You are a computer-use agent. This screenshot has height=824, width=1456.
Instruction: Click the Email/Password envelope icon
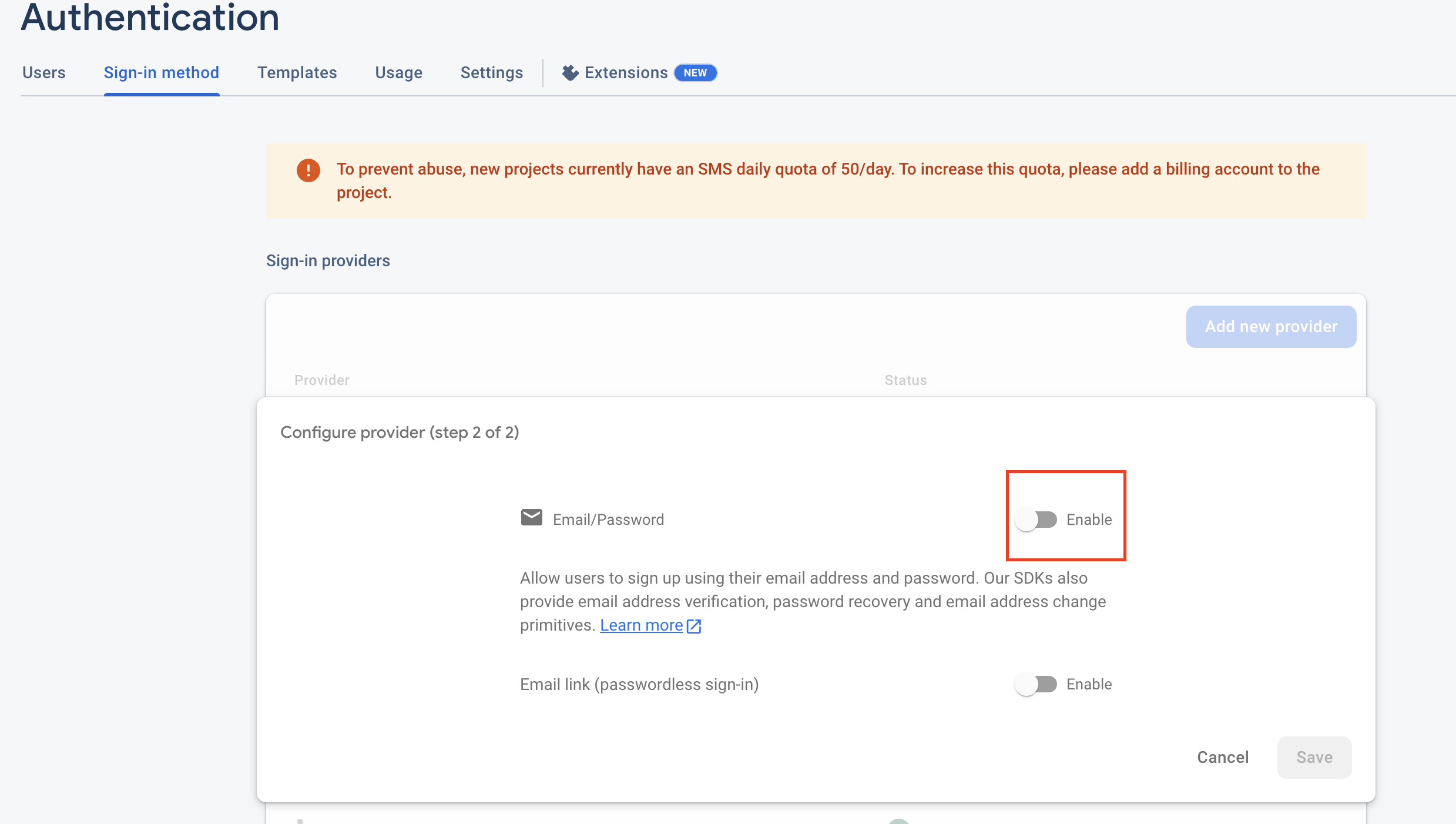(531, 518)
